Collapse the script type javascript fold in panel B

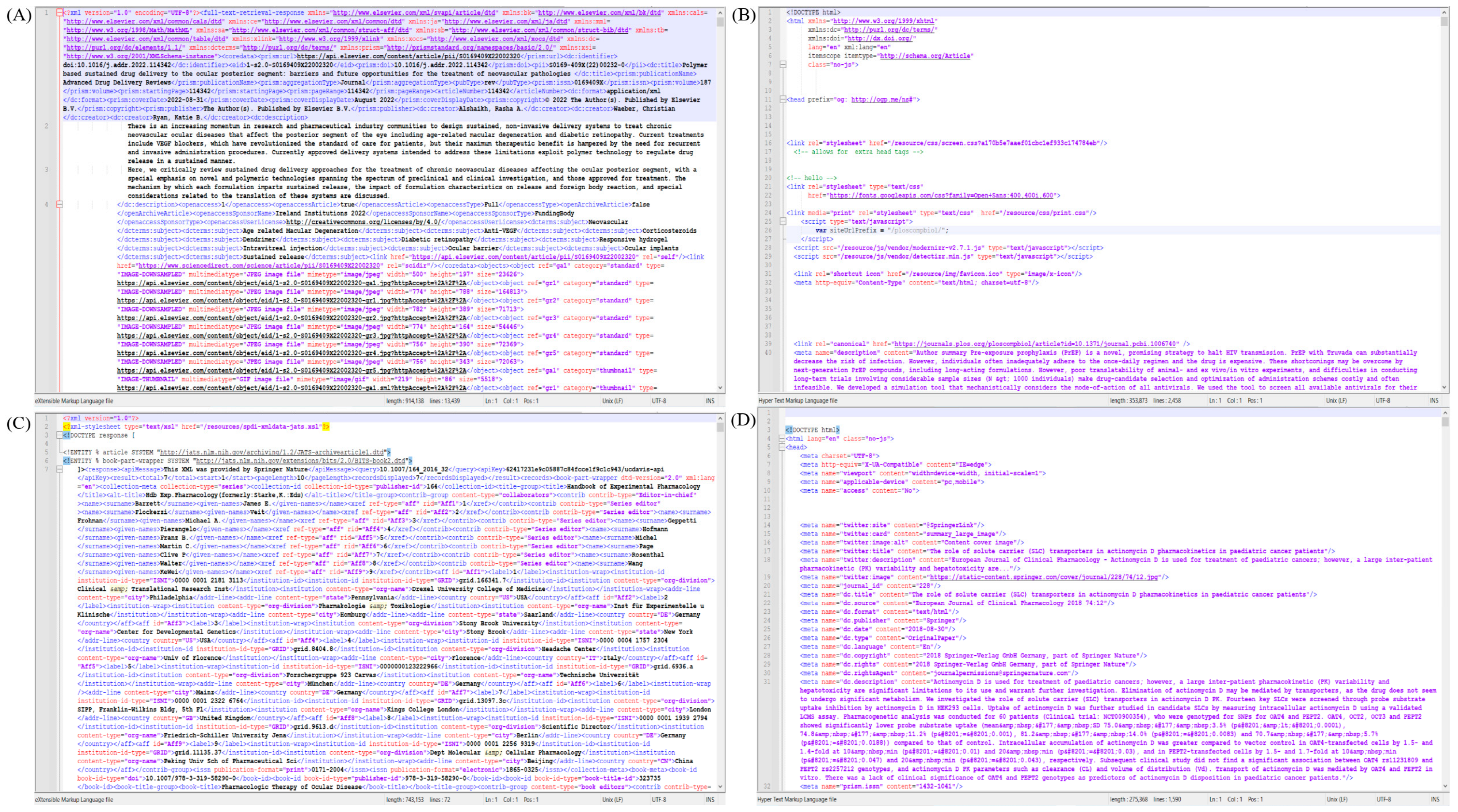click(x=783, y=222)
